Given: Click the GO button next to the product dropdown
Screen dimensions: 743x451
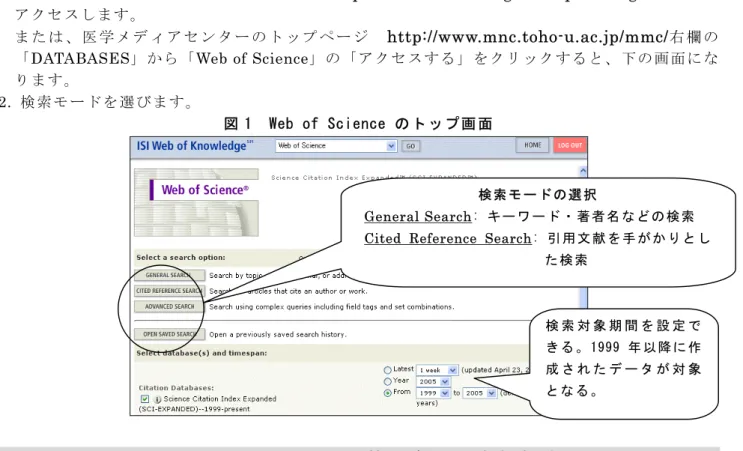Looking at the screenshot, I should [410, 146].
